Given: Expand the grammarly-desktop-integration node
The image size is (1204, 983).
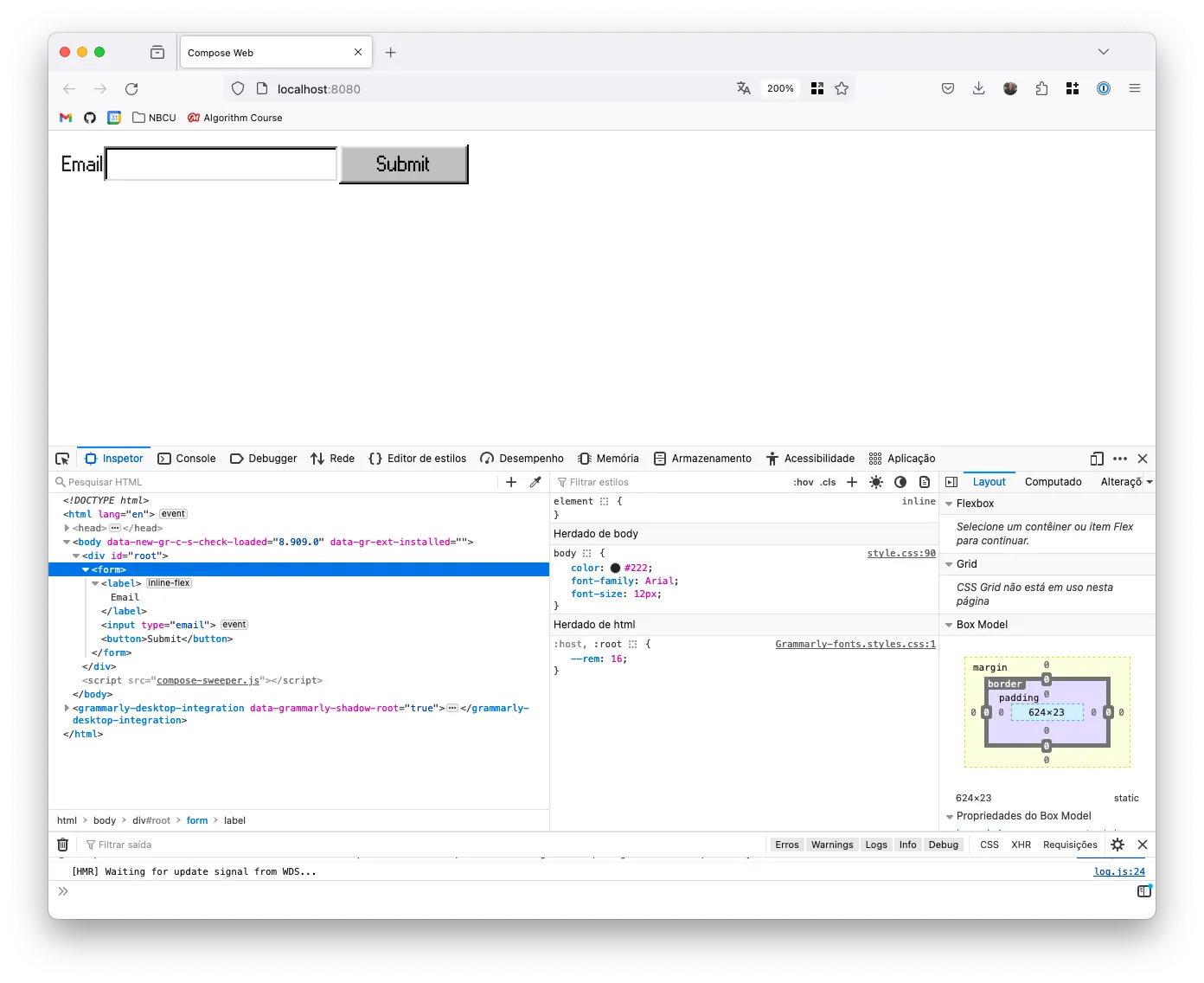Looking at the screenshot, I should pyautogui.click(x=67, y=708).
